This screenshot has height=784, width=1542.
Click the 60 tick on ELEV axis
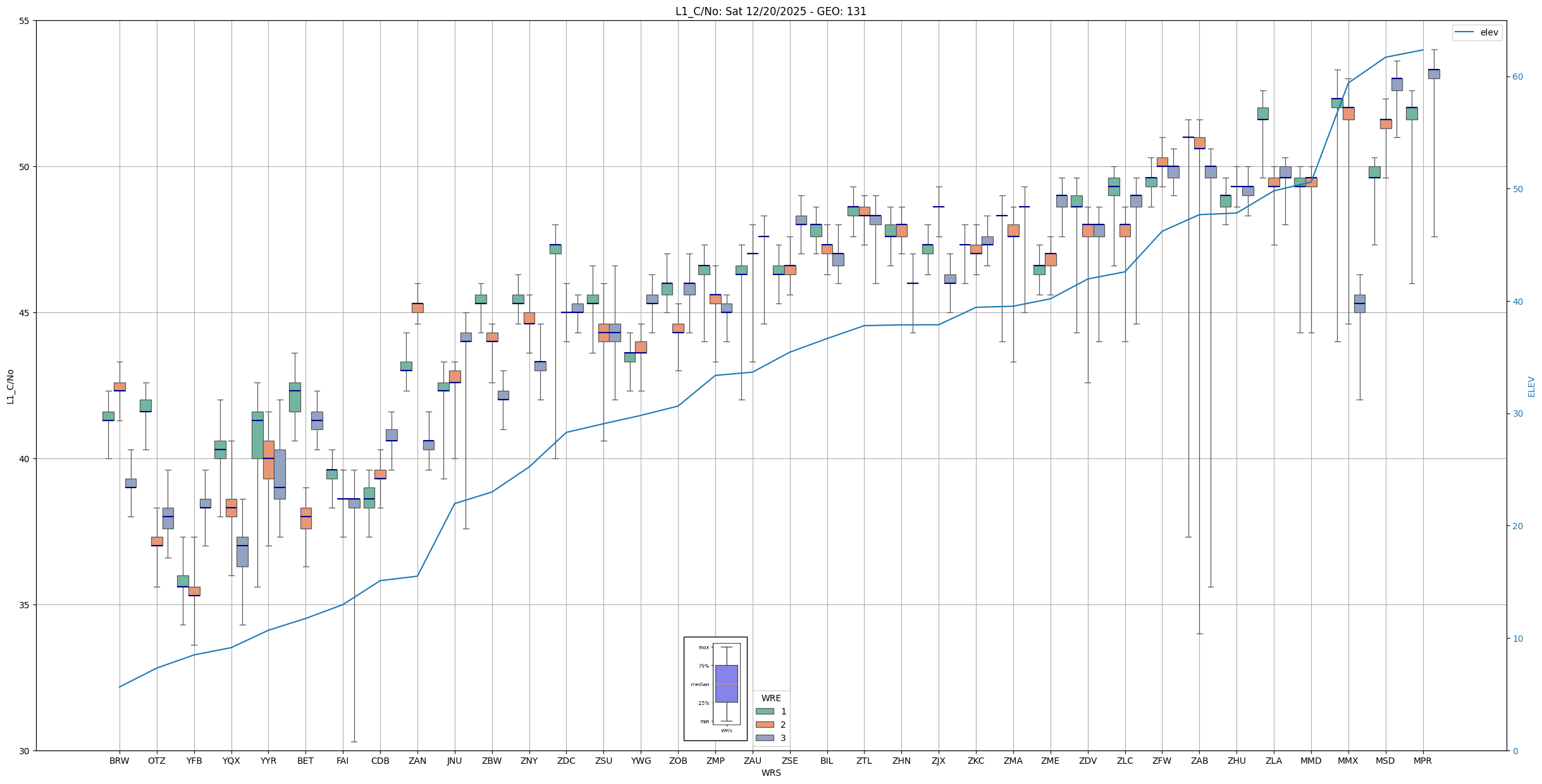point(1517,77)
